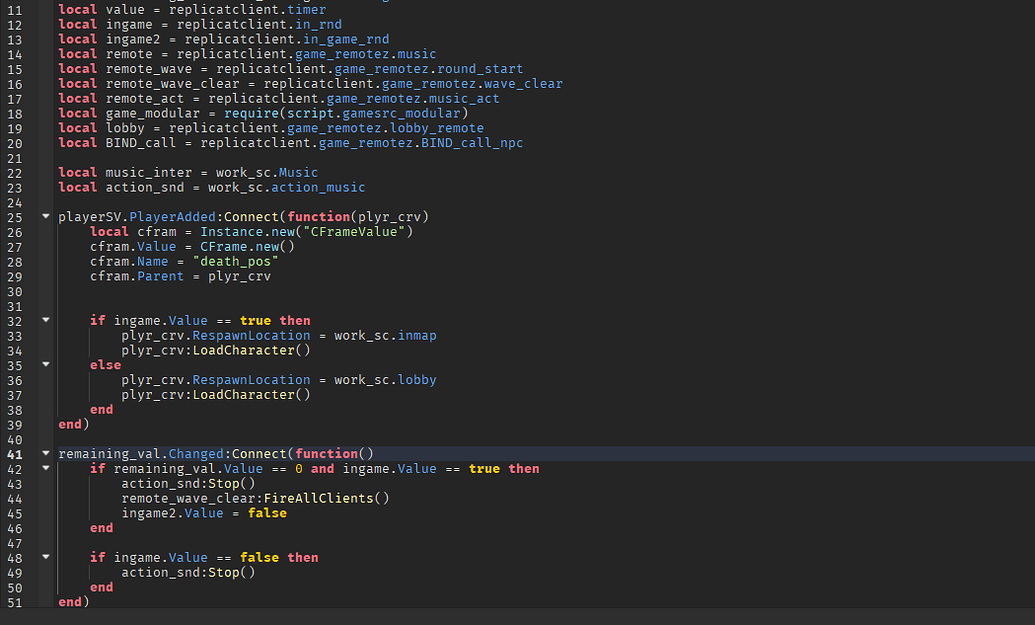Image resolution: width=1035 pixels, height=625 pixels.
Task: Collapse the else branch on line 35
Action: (44, 364)
